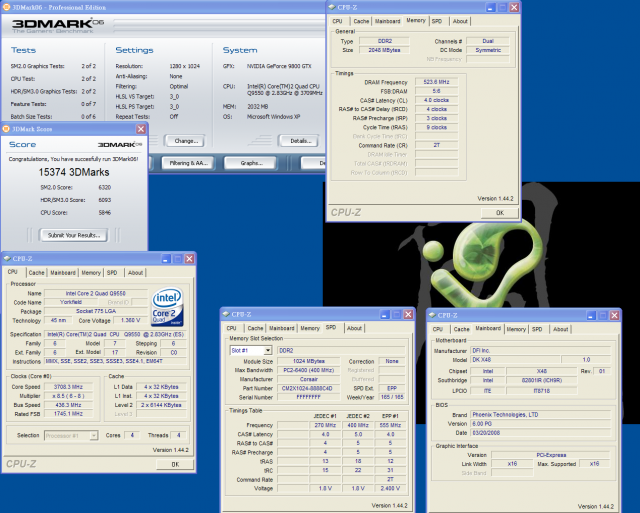Click the DRAM Frequency 523.6 MHz field

pos(436,82)
